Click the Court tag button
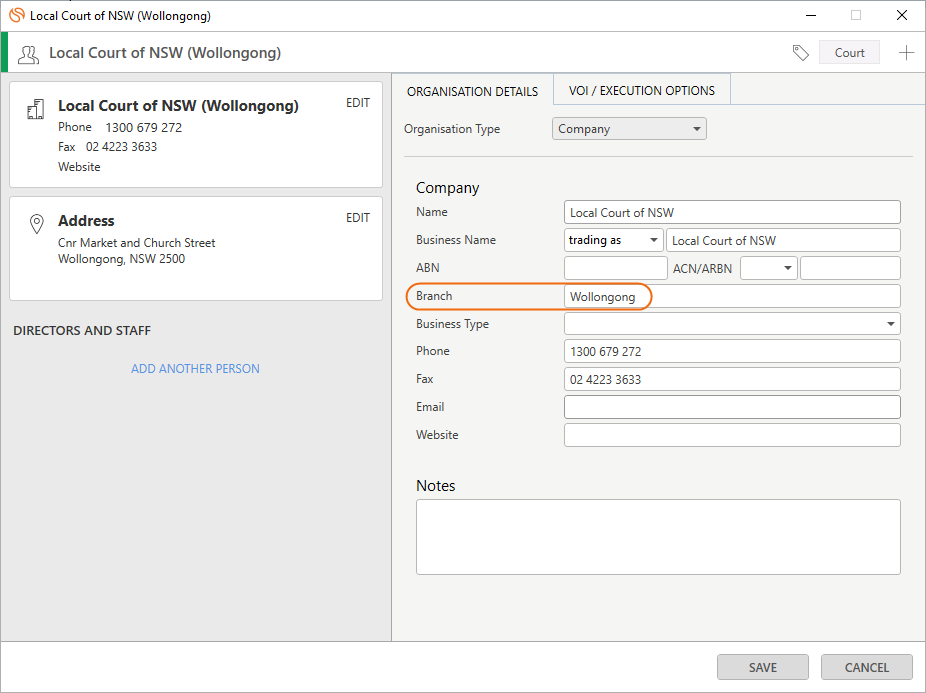Image resolution: width=926 pixels, height=693 pixels. click(849, 53)
